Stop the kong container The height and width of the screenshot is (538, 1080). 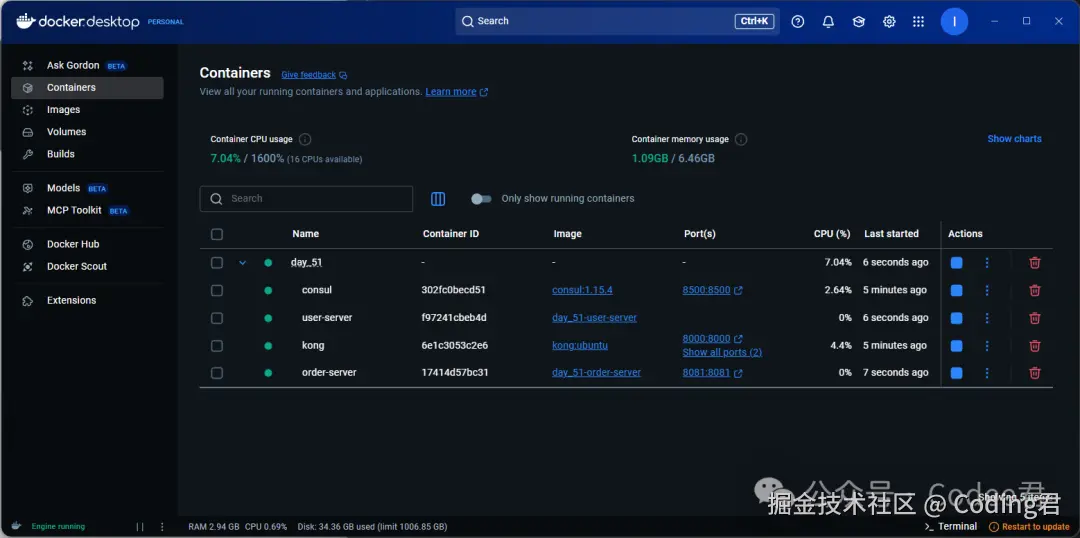[x=956, y=345]
